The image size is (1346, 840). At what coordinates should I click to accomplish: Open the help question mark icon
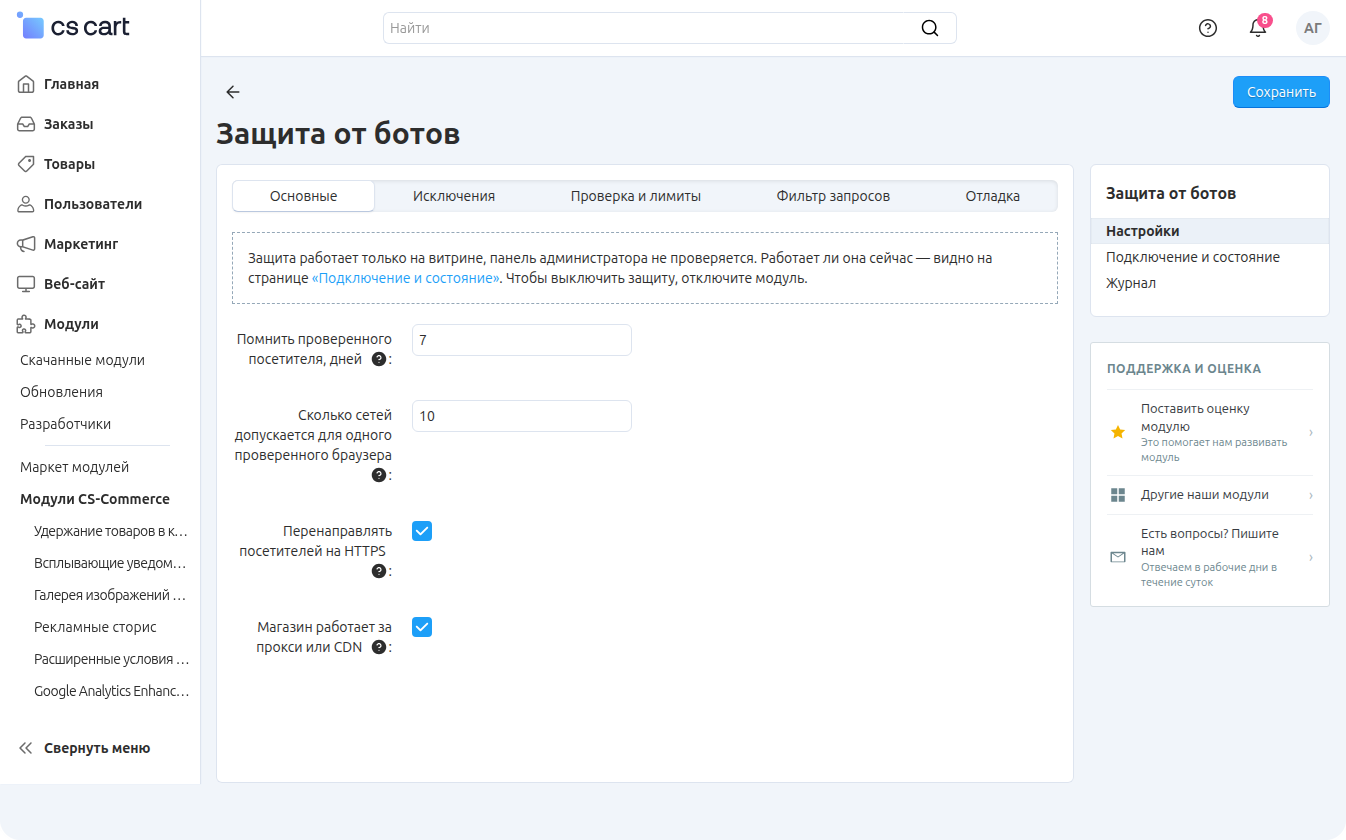click(x=1208, y=28)
